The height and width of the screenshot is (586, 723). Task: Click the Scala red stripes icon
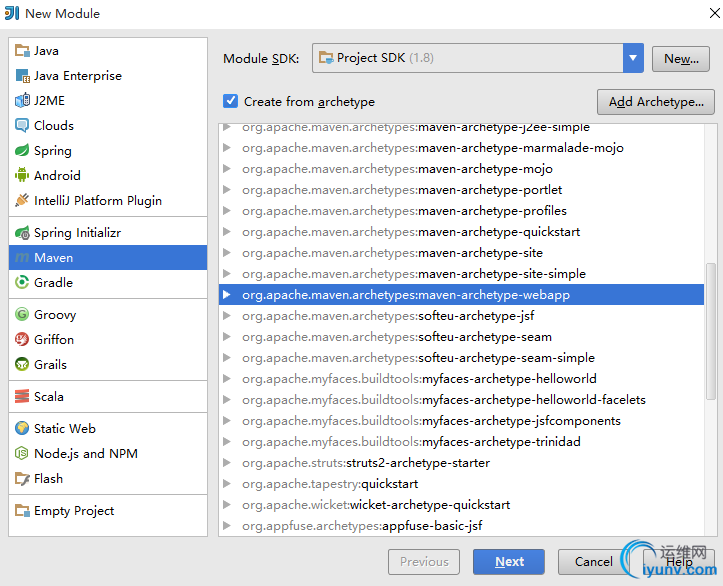pyautogui.click(x=22, y=397)
